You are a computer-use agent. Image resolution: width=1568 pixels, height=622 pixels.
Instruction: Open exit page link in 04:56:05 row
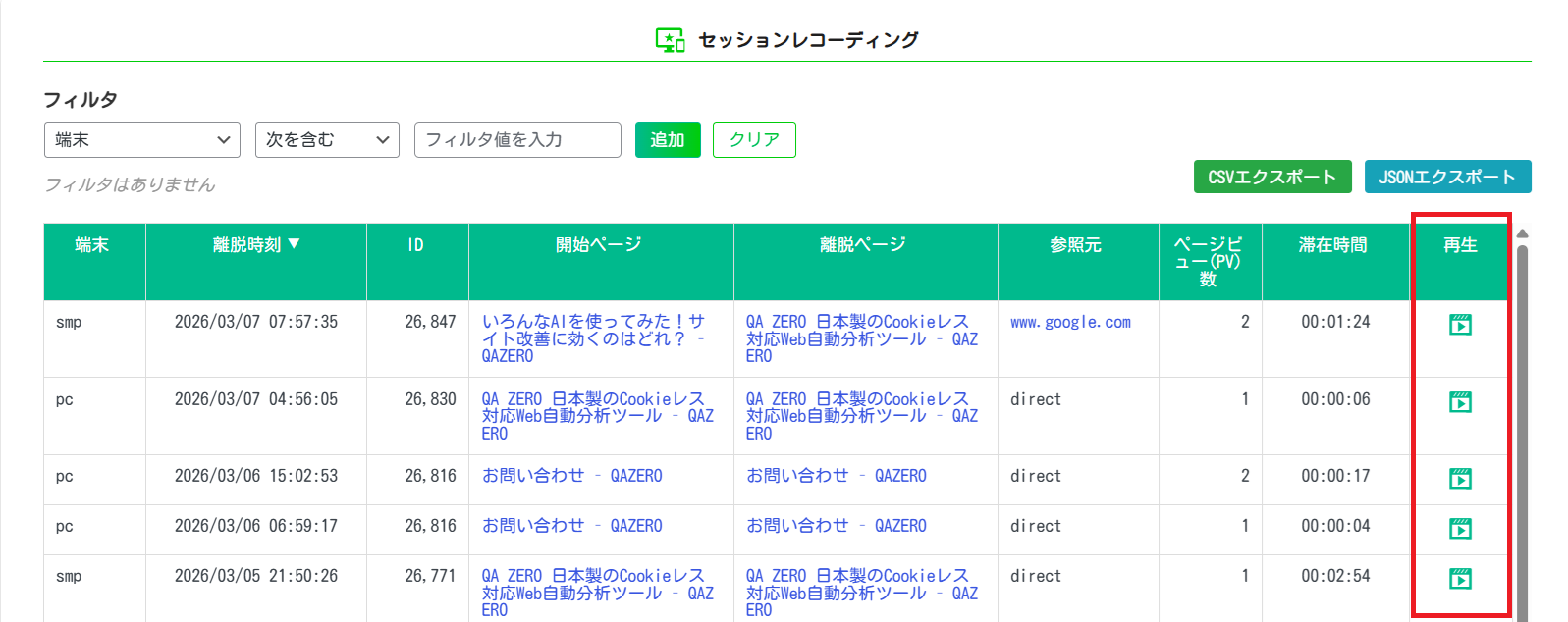point(862,416)
